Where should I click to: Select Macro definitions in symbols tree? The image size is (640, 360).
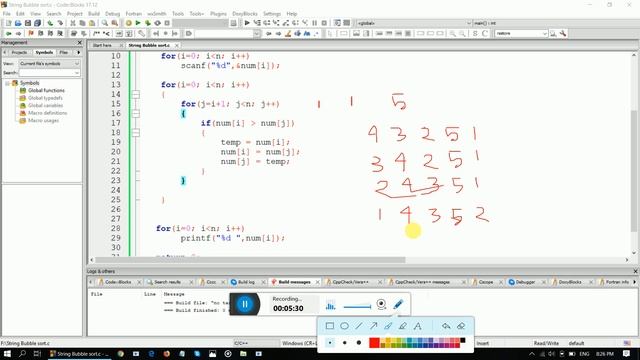[47, 113]
